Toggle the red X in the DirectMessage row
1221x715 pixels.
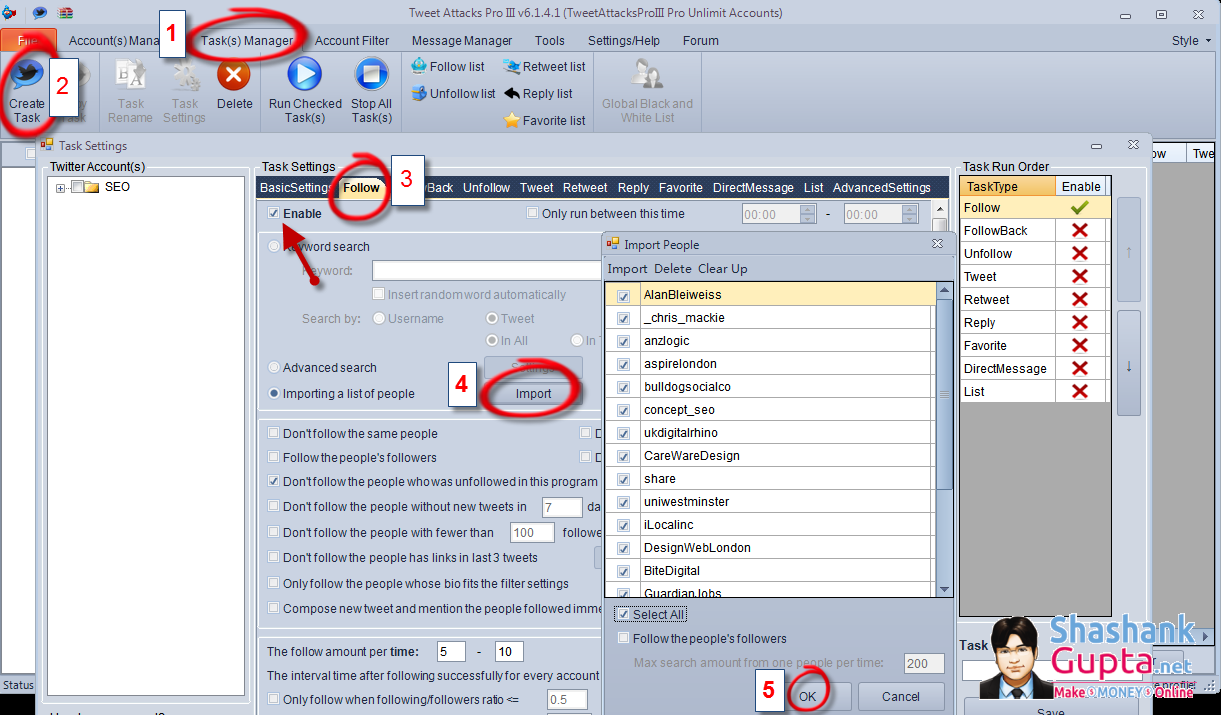pyautogui.click(x=1079, y=369)
